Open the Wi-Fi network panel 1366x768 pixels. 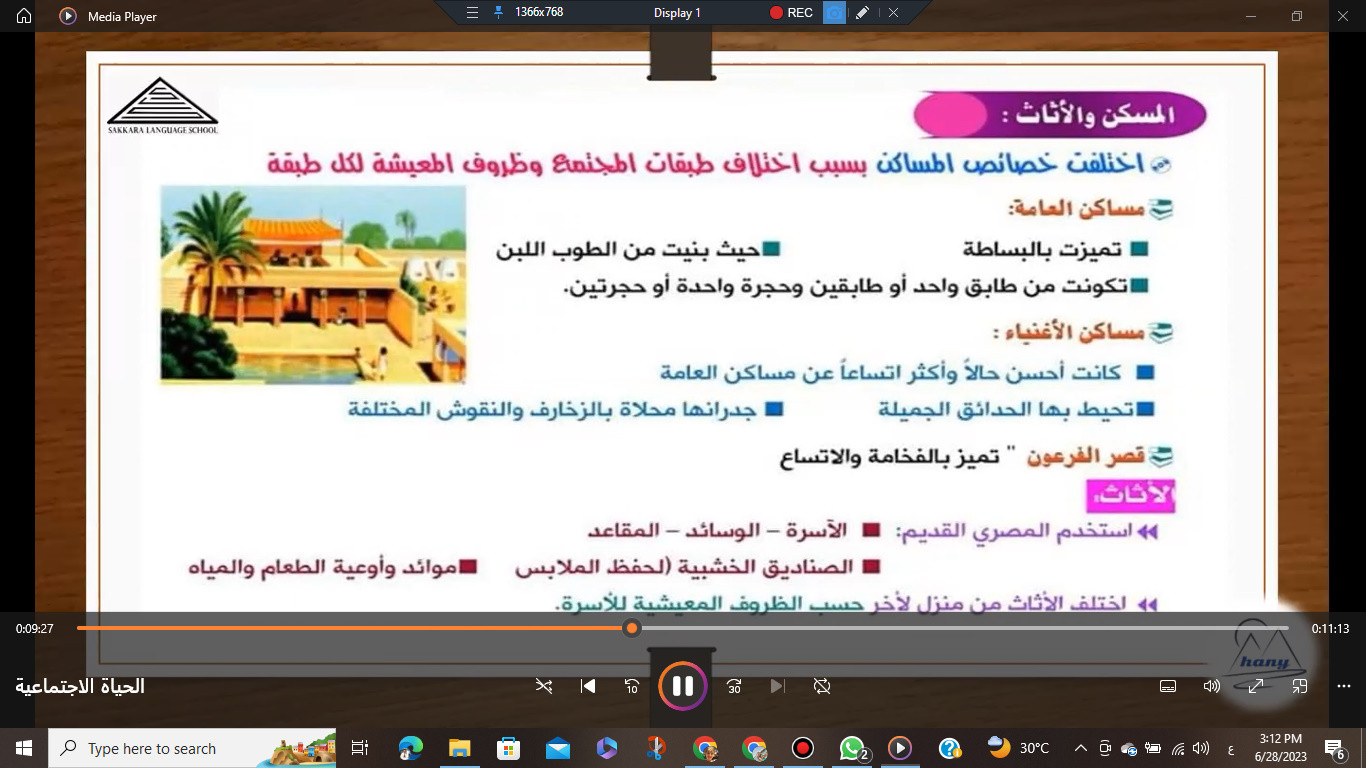pos(1178,748)
